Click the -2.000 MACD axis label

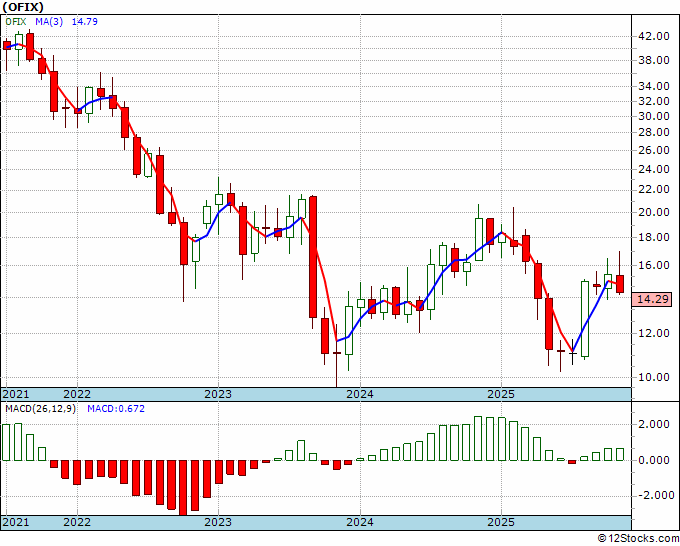[x=654, y=495]
